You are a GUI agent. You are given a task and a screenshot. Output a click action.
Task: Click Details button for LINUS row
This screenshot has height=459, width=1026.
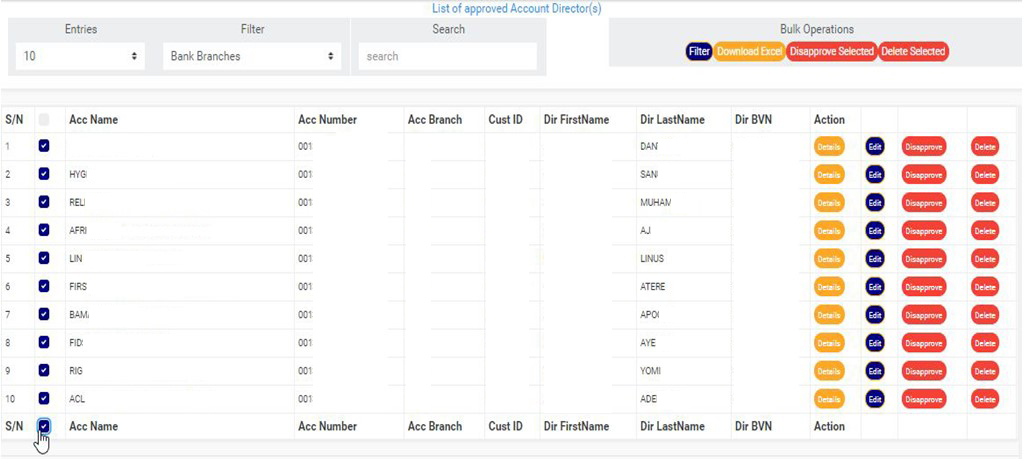tap(828, 259)
